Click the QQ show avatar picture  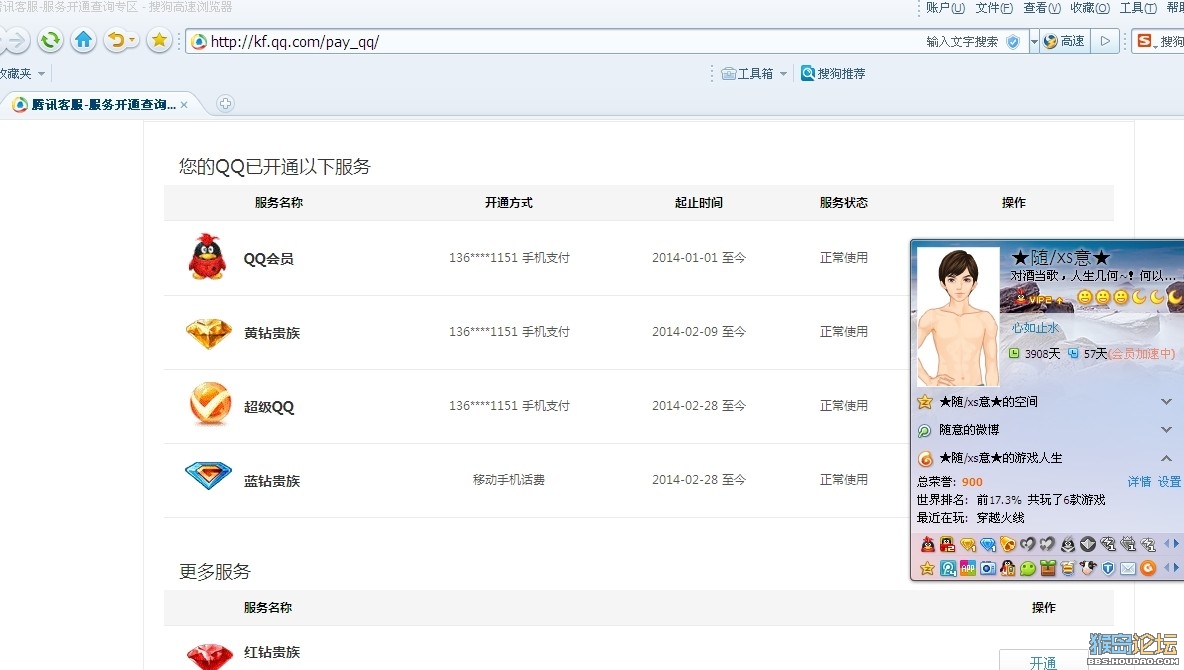(957, 317)
